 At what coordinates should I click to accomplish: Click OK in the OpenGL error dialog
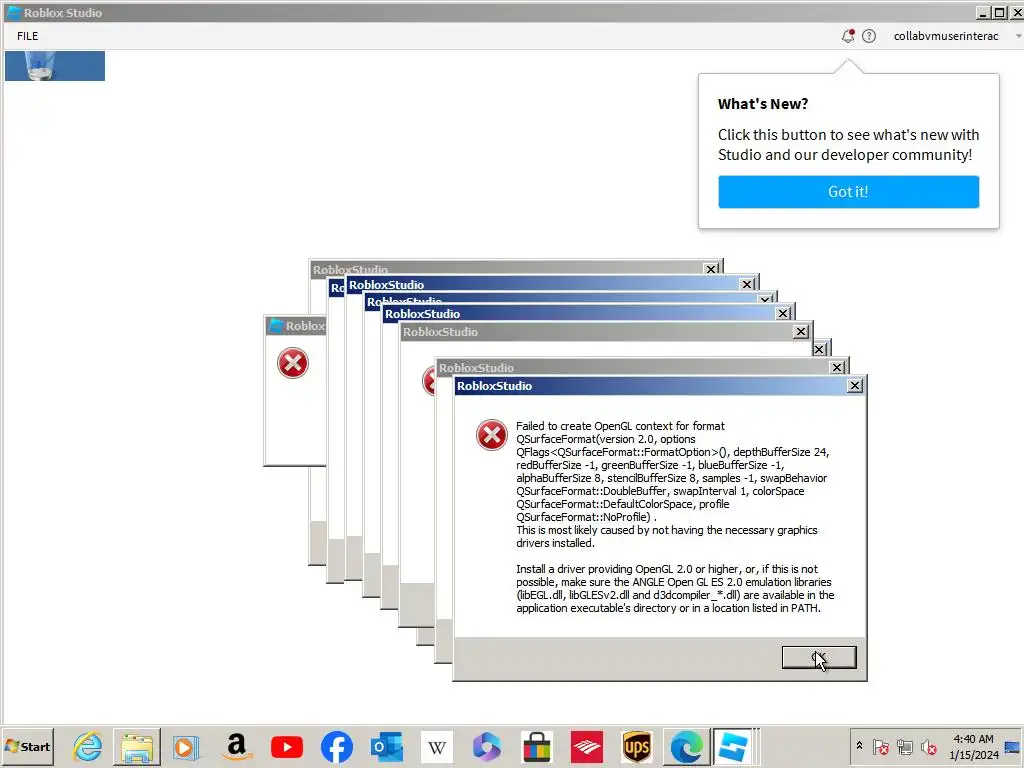tap(819, 658)
